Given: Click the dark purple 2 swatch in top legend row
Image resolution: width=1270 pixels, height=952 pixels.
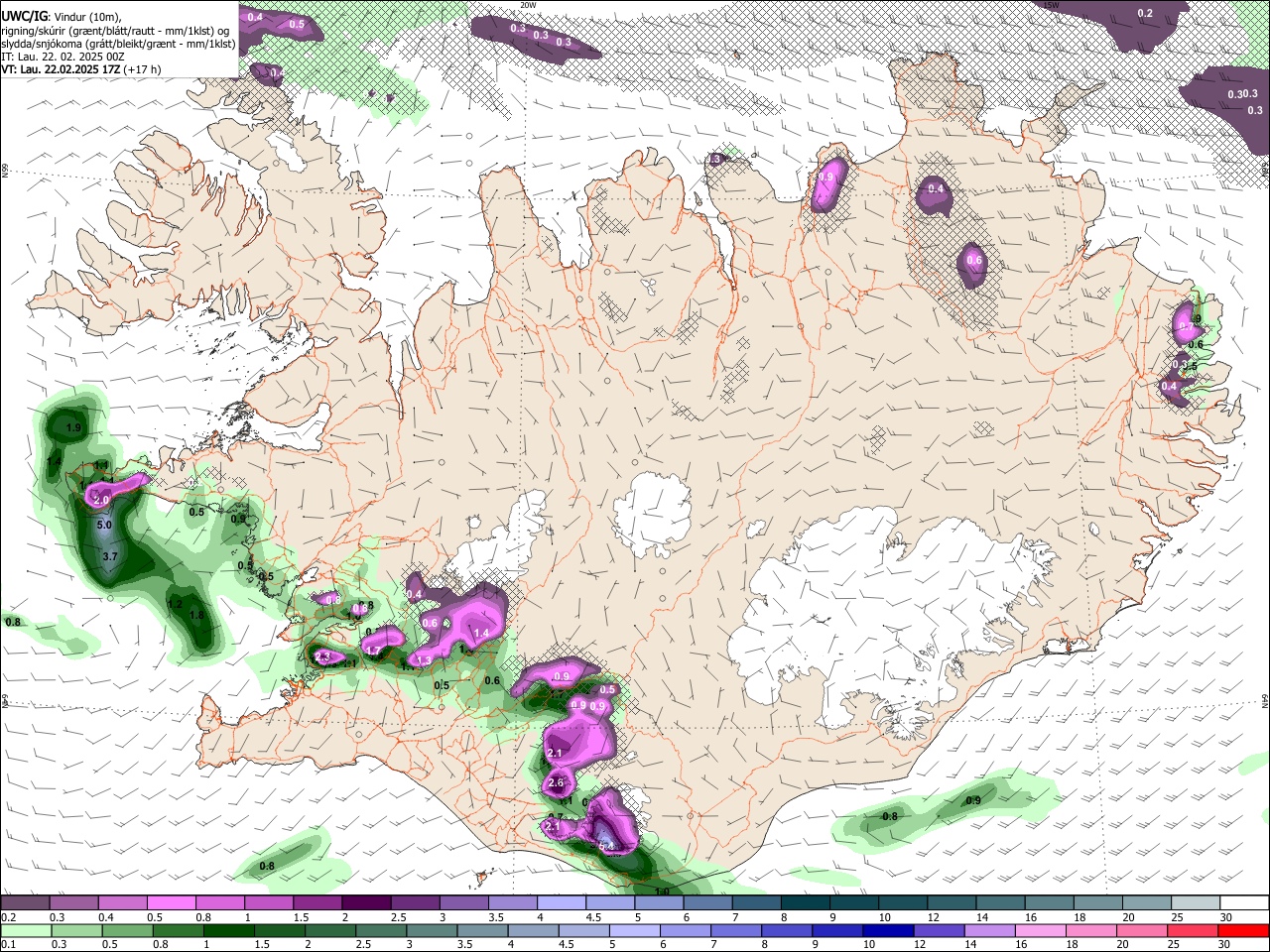Looking at the screenshot, I should (x=367, y=903).
